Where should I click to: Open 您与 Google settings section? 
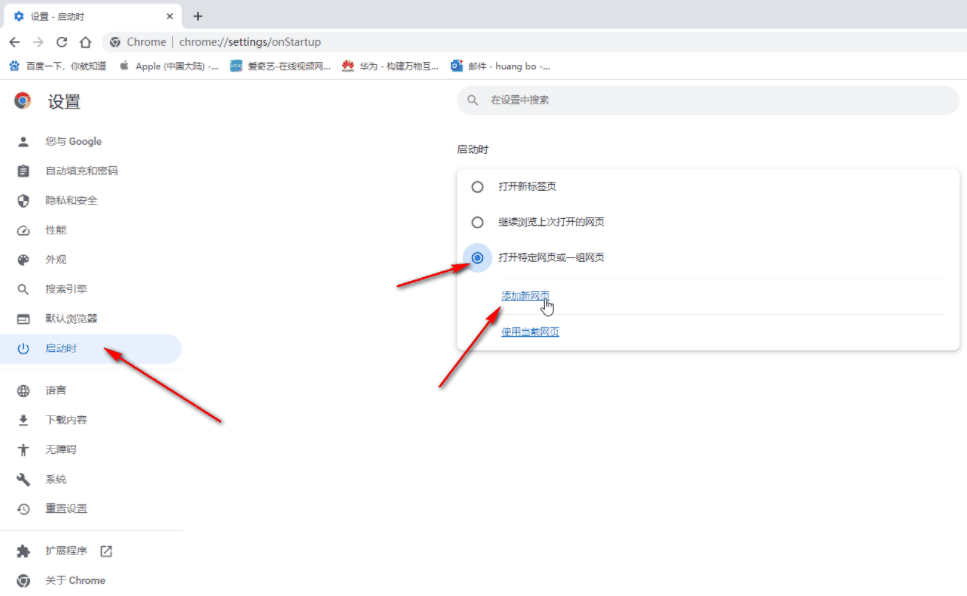pyautogui.click(x=73, y=142)
